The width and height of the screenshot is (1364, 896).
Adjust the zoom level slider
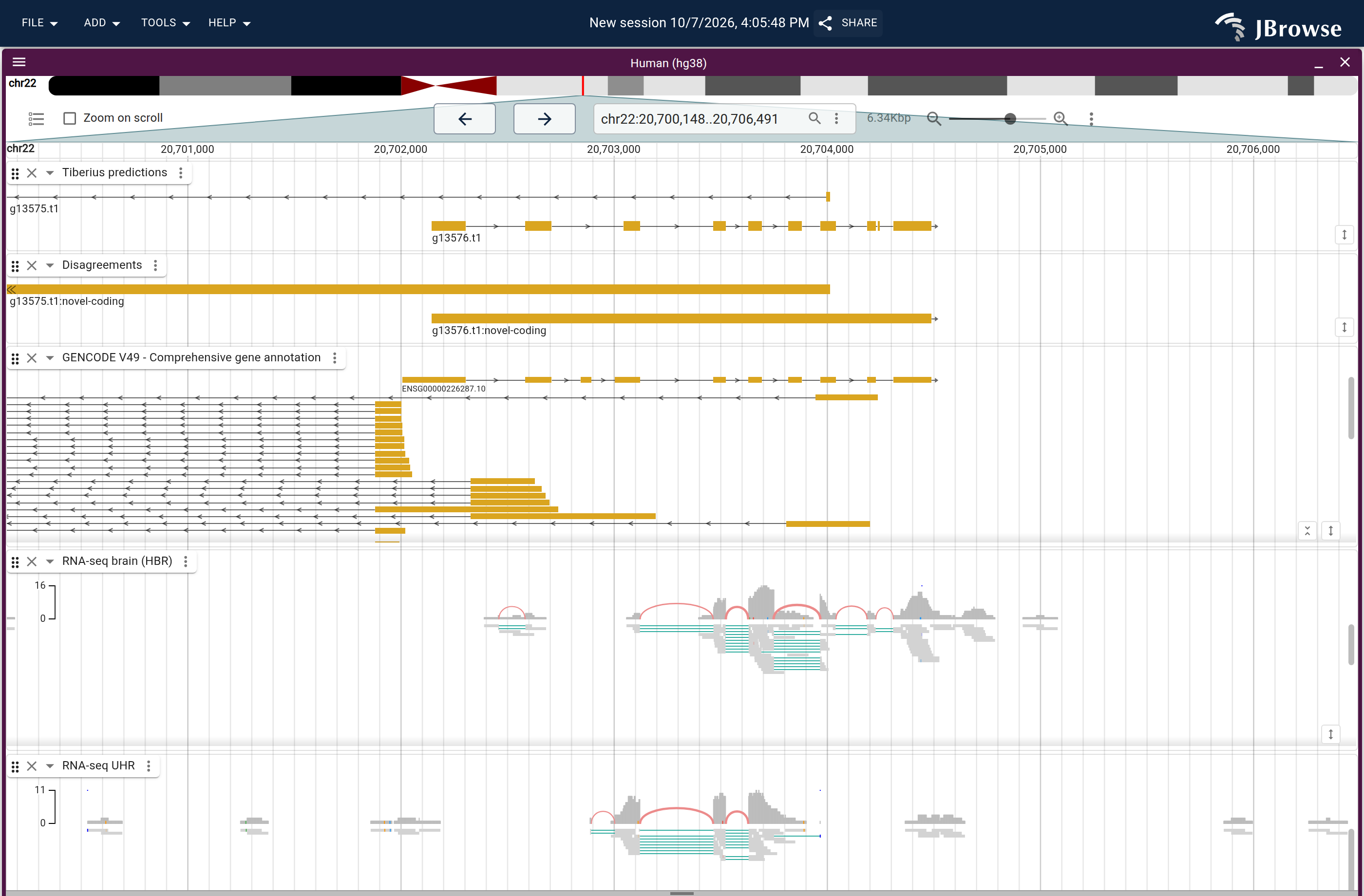click(x=998, y=119)
